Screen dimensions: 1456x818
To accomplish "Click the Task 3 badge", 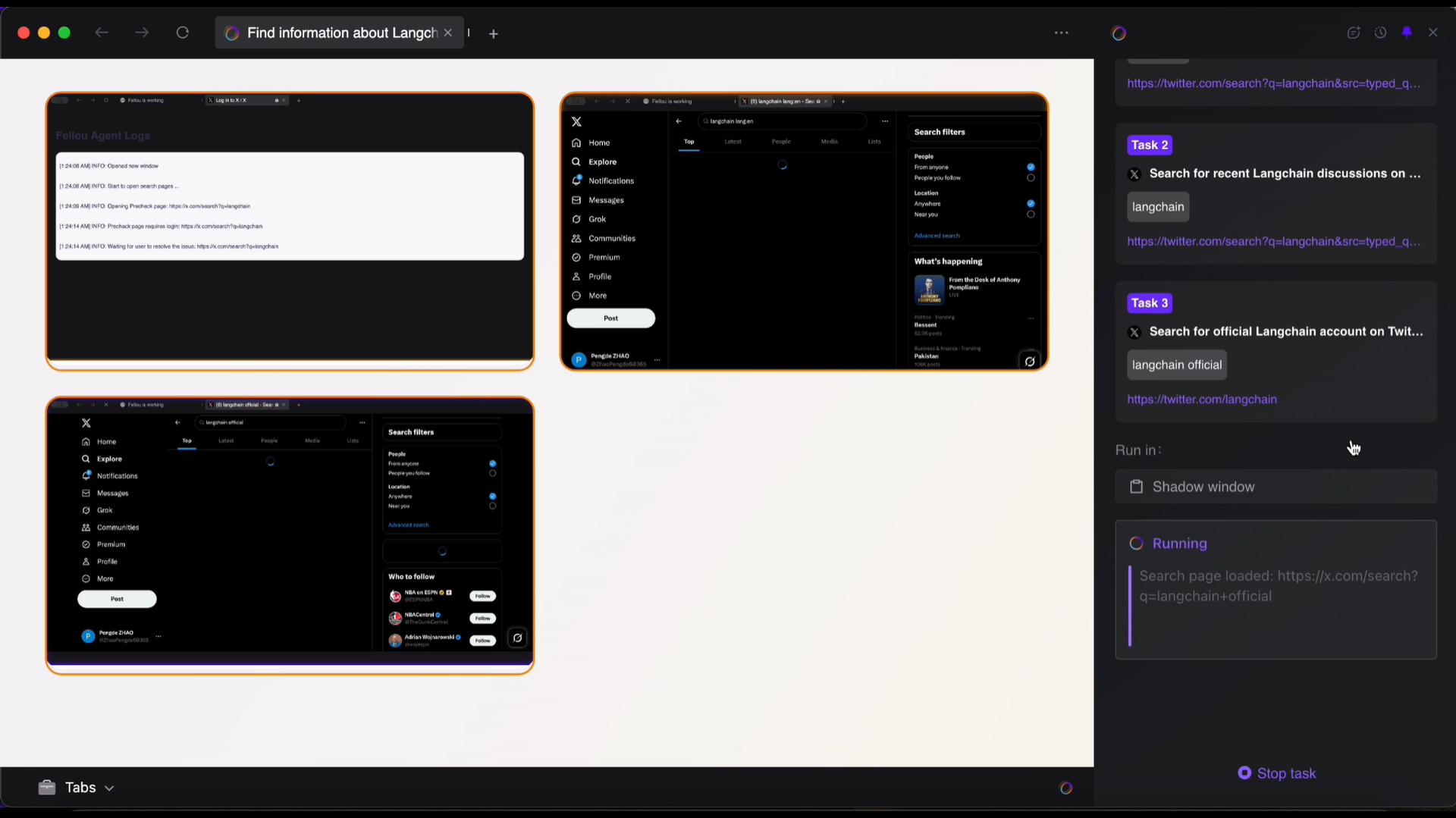I will click(x=1150, y=302).
